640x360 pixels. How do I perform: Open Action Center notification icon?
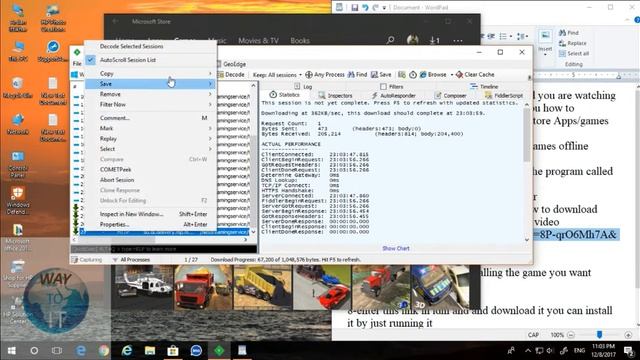coord(629,351)
